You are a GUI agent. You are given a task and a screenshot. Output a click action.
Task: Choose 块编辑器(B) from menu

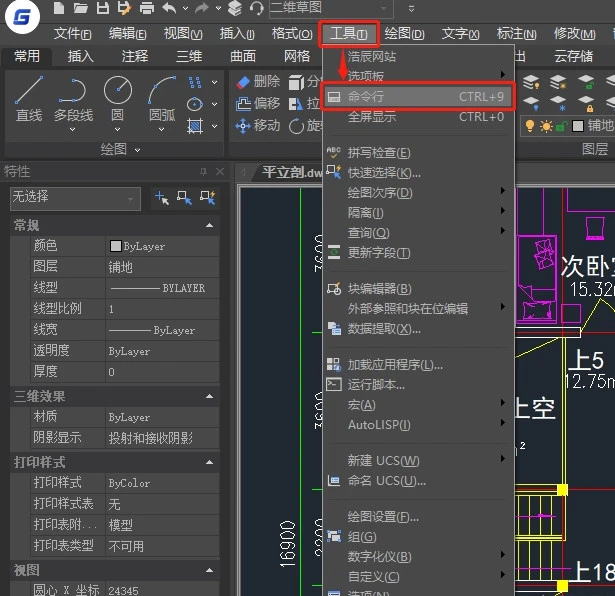[418, 289]
